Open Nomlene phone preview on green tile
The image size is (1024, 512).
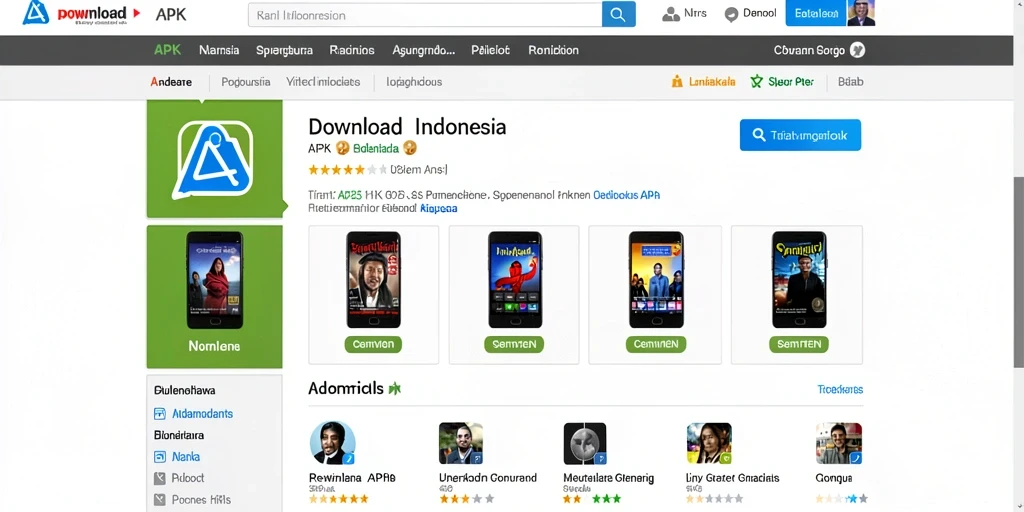[215, 280]
